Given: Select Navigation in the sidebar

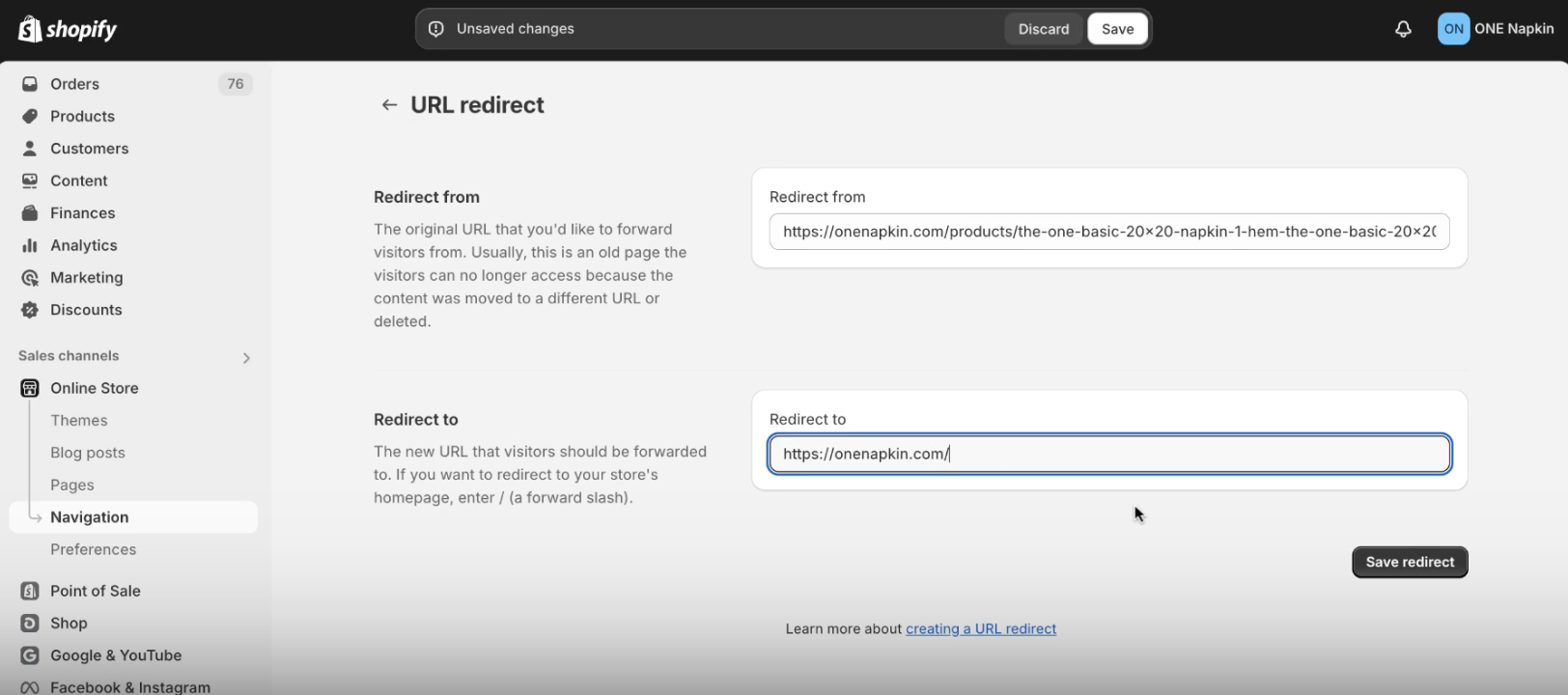Looking at the screenshot, I should tap(90, 517).
